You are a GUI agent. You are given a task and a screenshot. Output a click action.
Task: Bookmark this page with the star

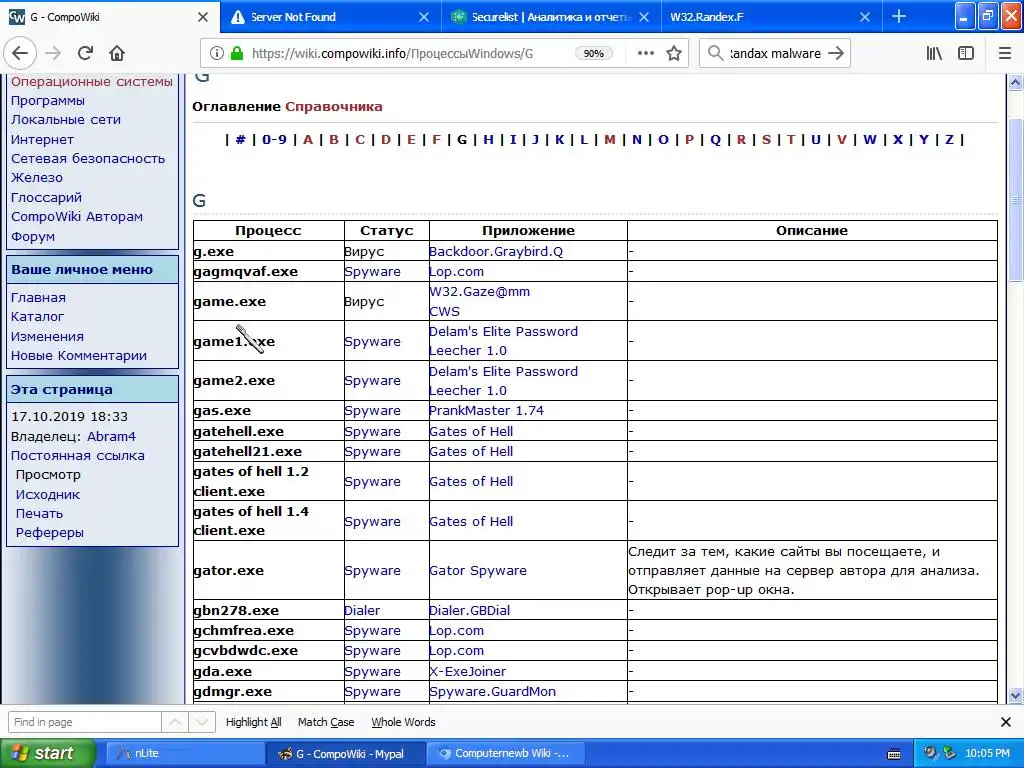[x=674, y=54]
